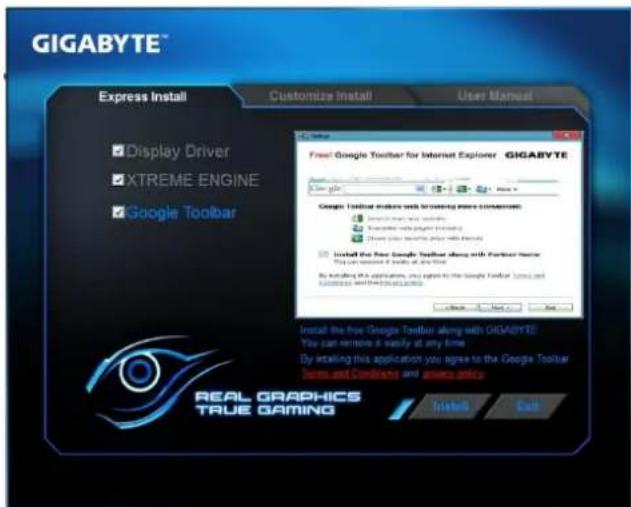This screenshot has width=631, height=507.
Task: Uncheck the Display Driver checkbox
Action: click(118, 151)
